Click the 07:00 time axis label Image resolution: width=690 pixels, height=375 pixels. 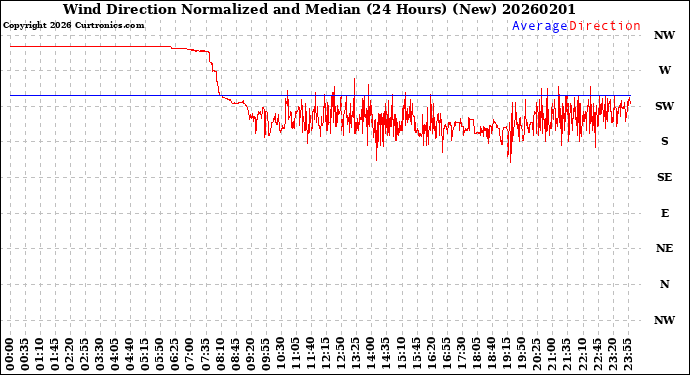point(190,355)
